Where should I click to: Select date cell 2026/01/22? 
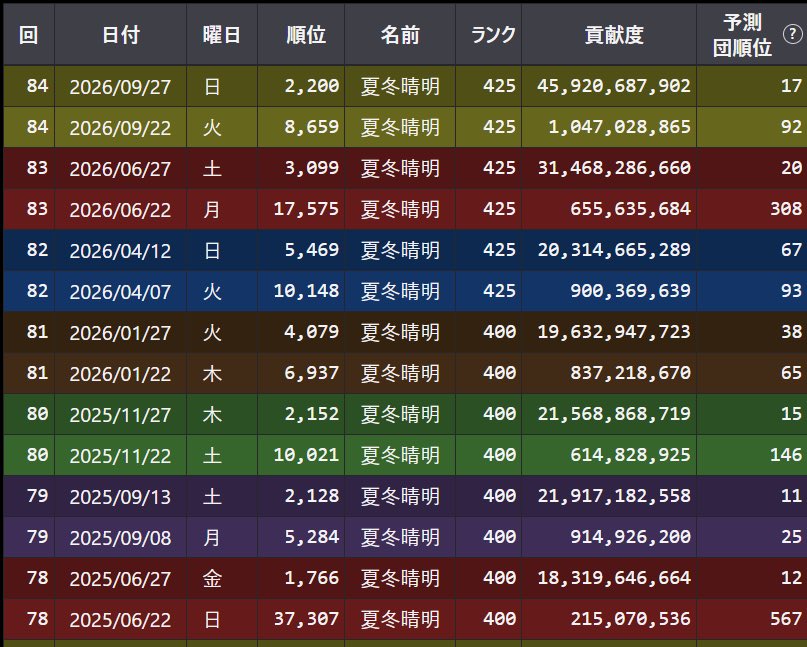point(120,373)
